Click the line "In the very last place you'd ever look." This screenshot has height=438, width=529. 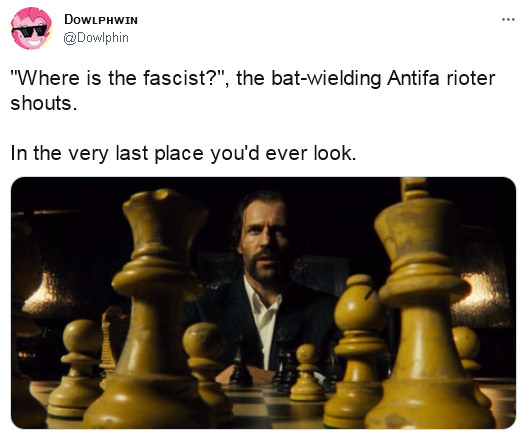[x=183, y=153]
